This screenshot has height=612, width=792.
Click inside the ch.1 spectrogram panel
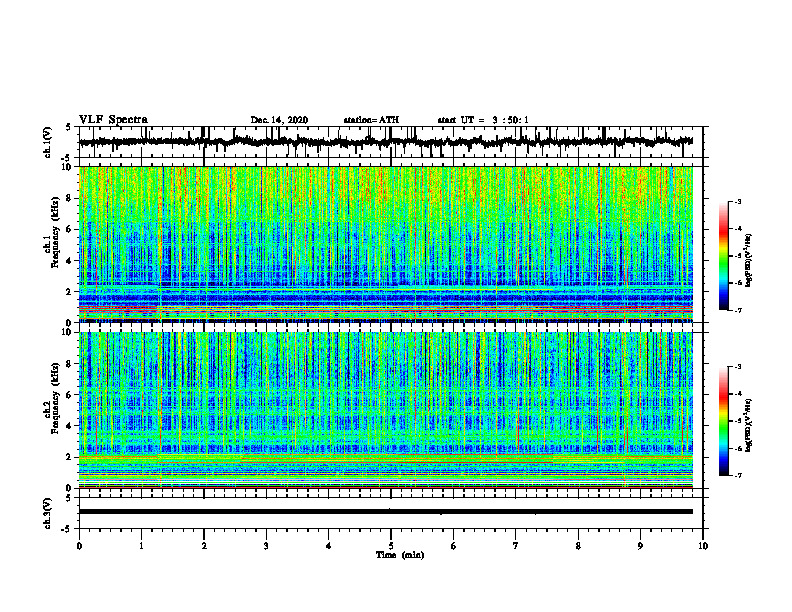385,244
